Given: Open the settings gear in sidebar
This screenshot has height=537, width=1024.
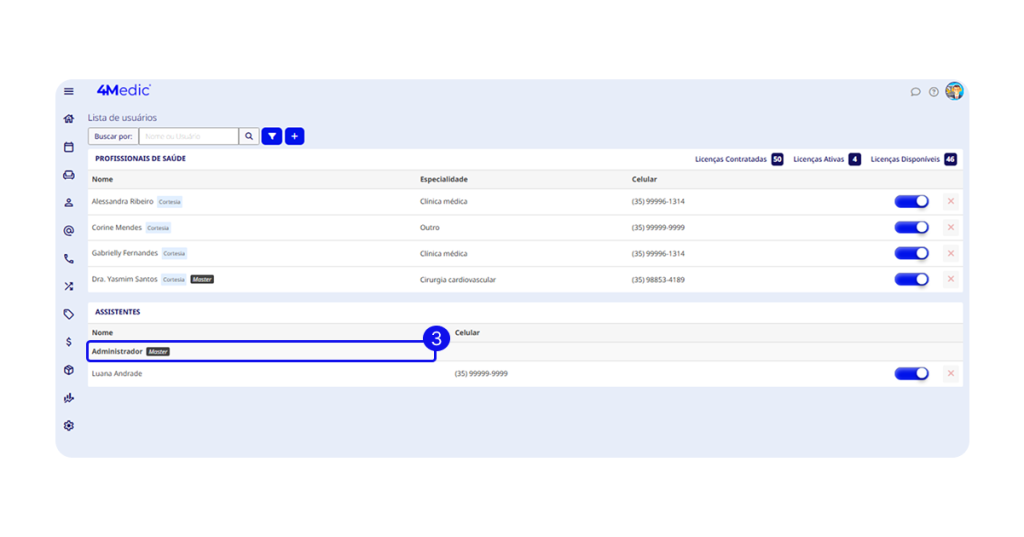Looking at the screenshot, I should [69, 426].
